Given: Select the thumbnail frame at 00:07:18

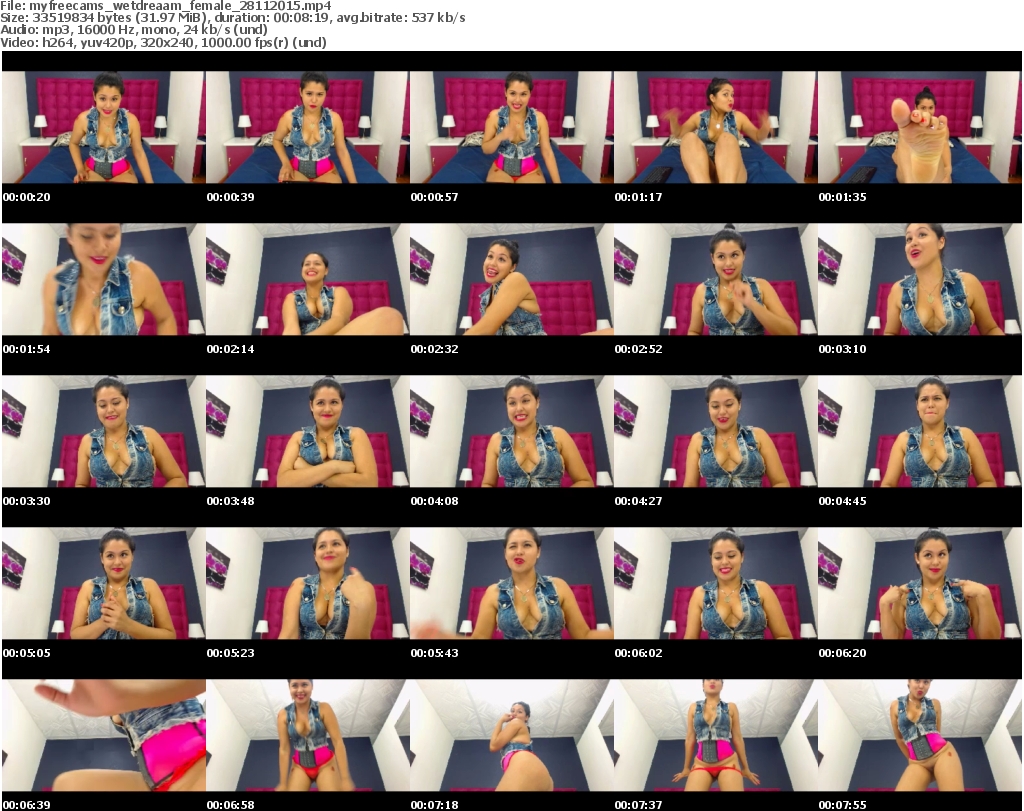Looking at the screenshot, I should tap(511, 735).
